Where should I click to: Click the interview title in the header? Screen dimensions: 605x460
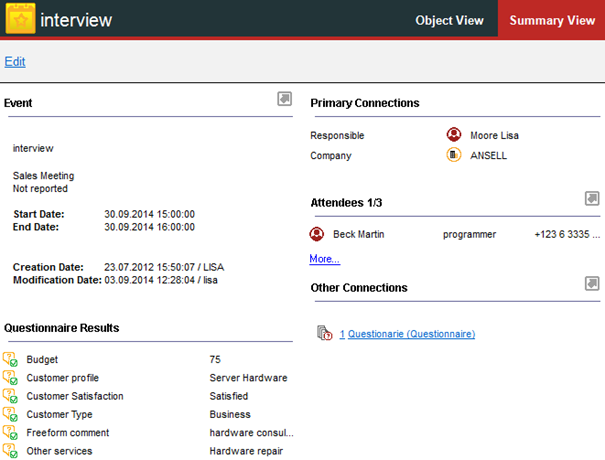click(x=76, y=20)
